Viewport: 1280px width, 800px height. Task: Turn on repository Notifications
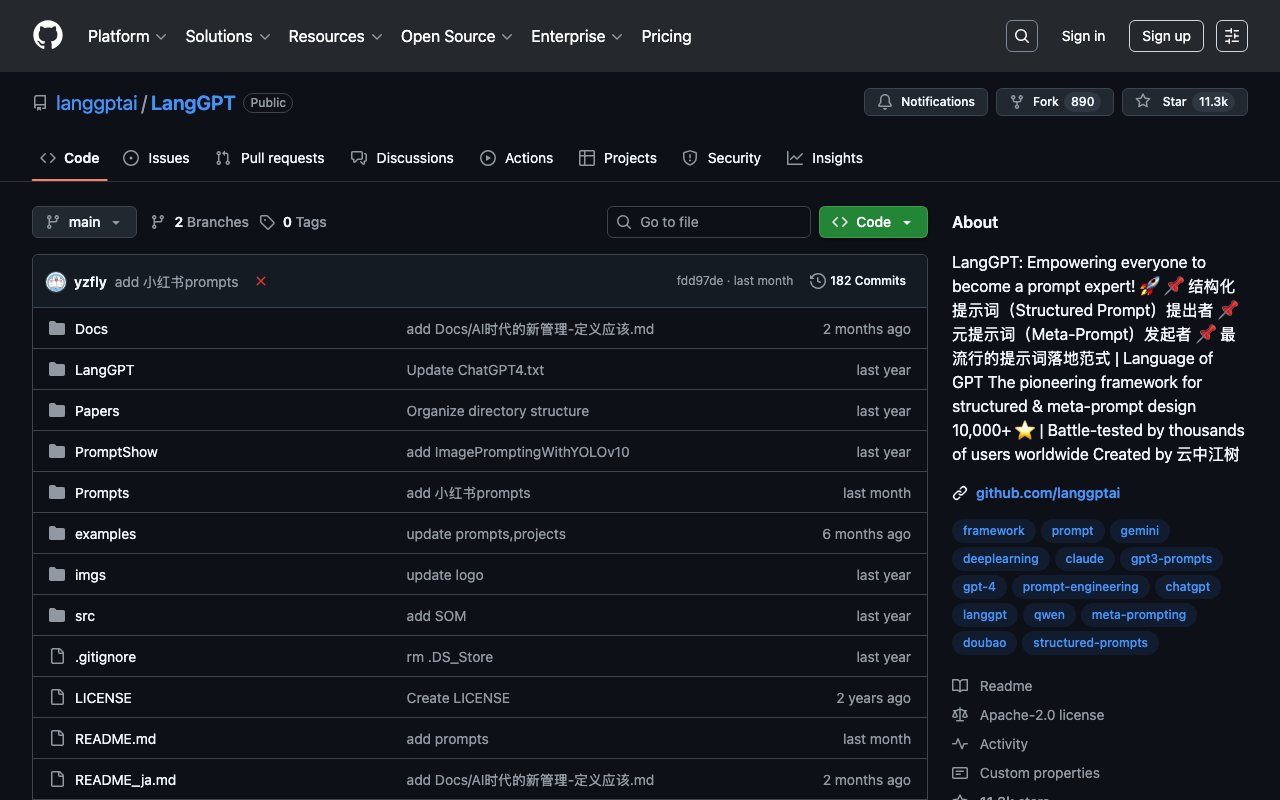tap(926, 102)
